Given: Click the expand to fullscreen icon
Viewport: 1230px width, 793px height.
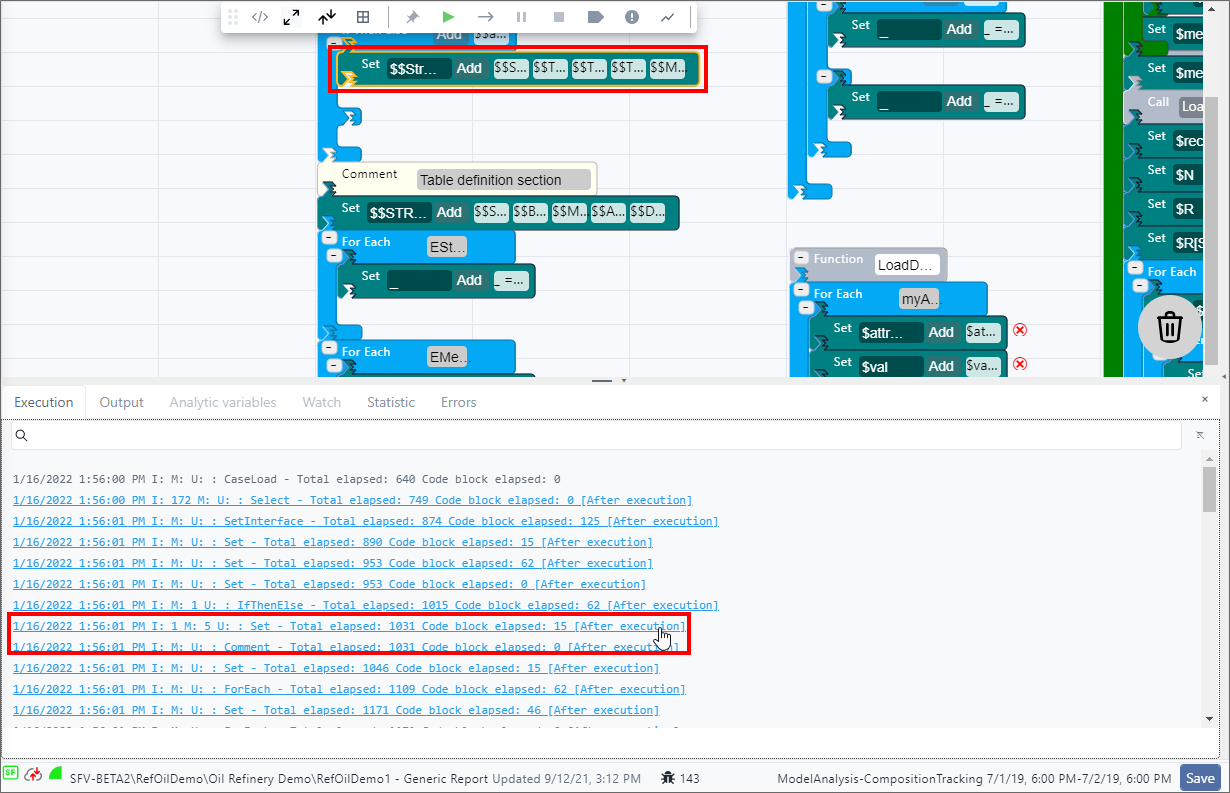Looking at the screenshot, I should pos(291,17).
